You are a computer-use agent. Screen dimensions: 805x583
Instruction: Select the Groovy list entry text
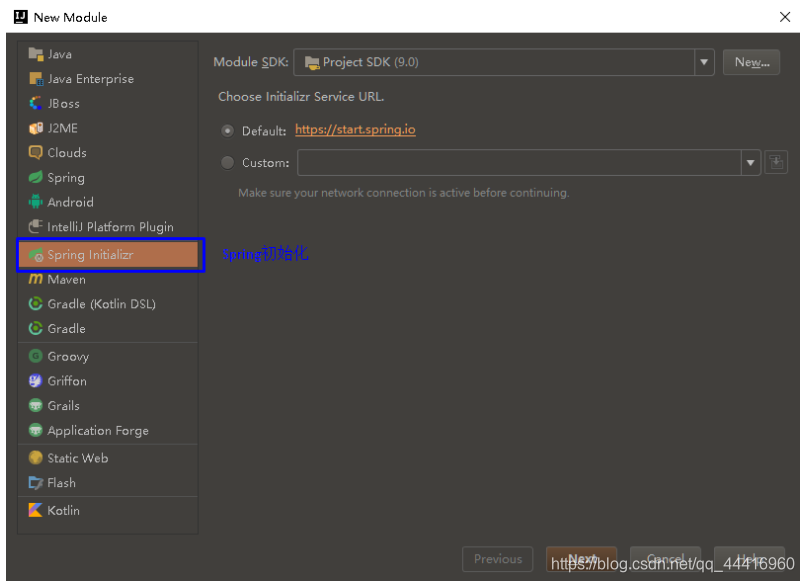pos(68,356)
